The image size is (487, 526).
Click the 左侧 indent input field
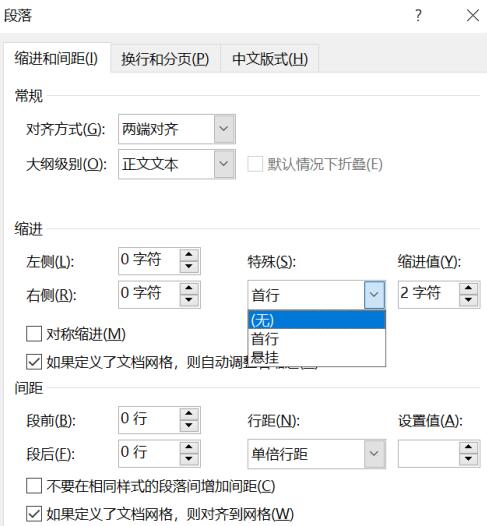(x=149, y=261)
